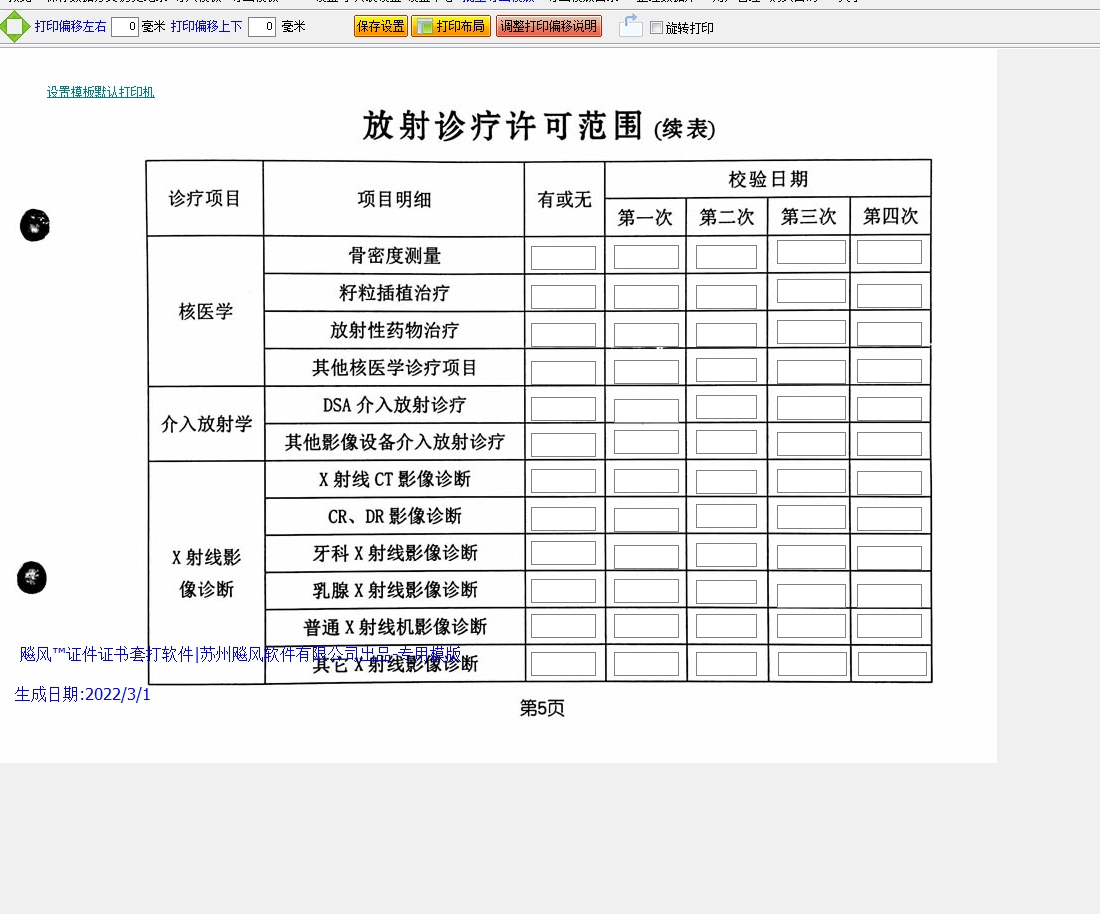Image resolution: width=1100 pixels, height=914 pixels.
Task: Click the 打印偏移上下 label
Action: (207, 26)
